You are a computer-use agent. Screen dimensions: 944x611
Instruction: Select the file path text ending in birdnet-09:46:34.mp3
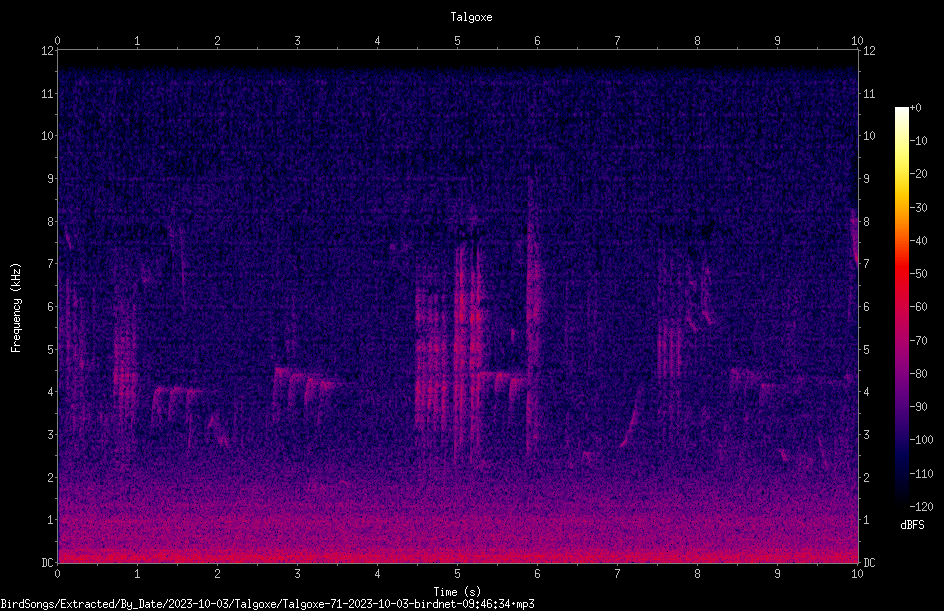click(267, 604)
